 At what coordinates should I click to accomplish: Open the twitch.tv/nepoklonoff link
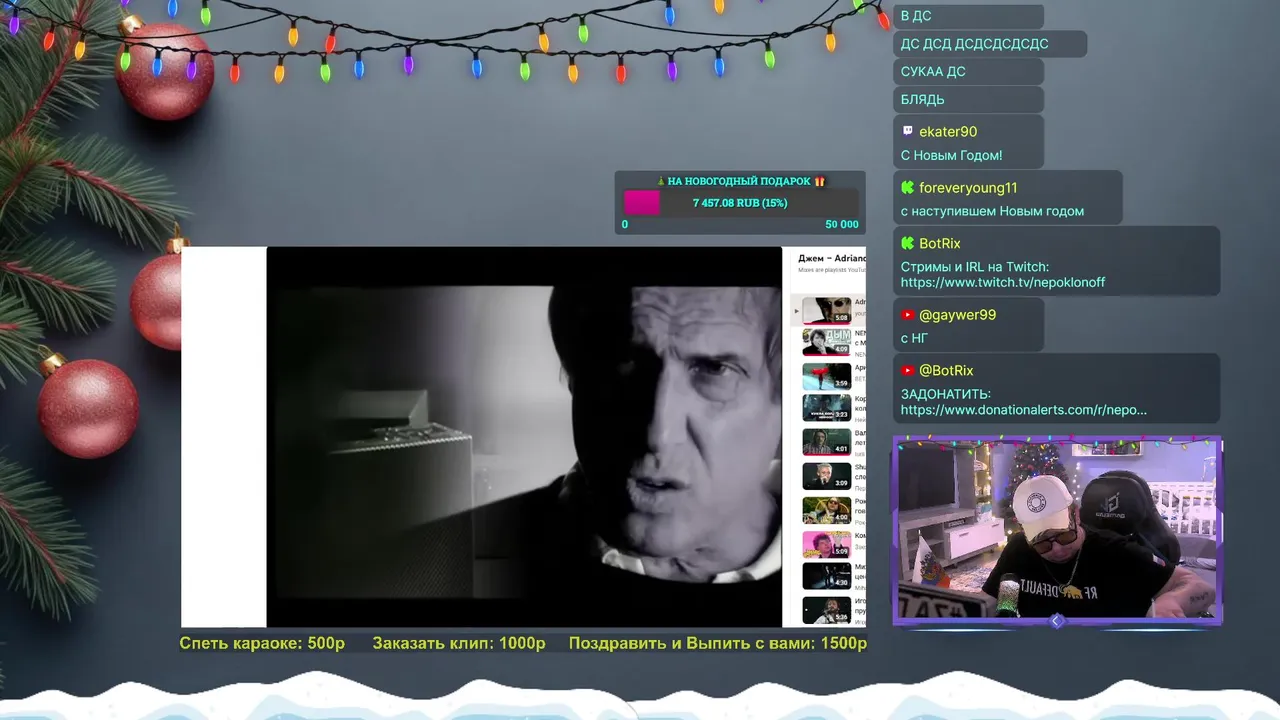tap(1003, 283)
